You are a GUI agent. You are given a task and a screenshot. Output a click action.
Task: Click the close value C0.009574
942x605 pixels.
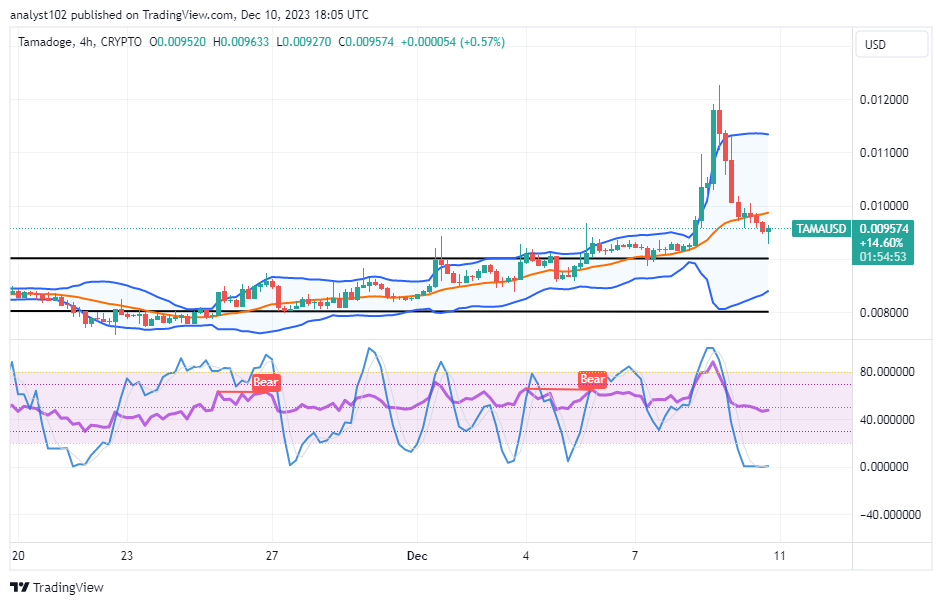pos(366,42)
